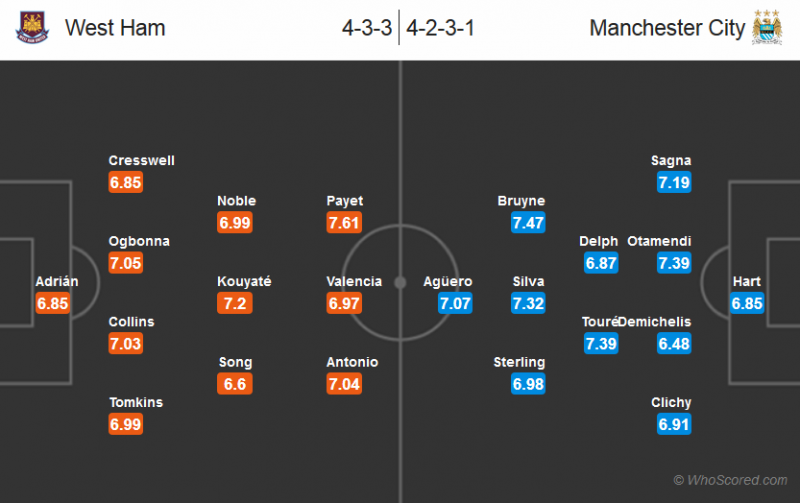Viewport: 800px width, 503px height.
Task: Select the Manchester City team name
Action: pos(667,28)
